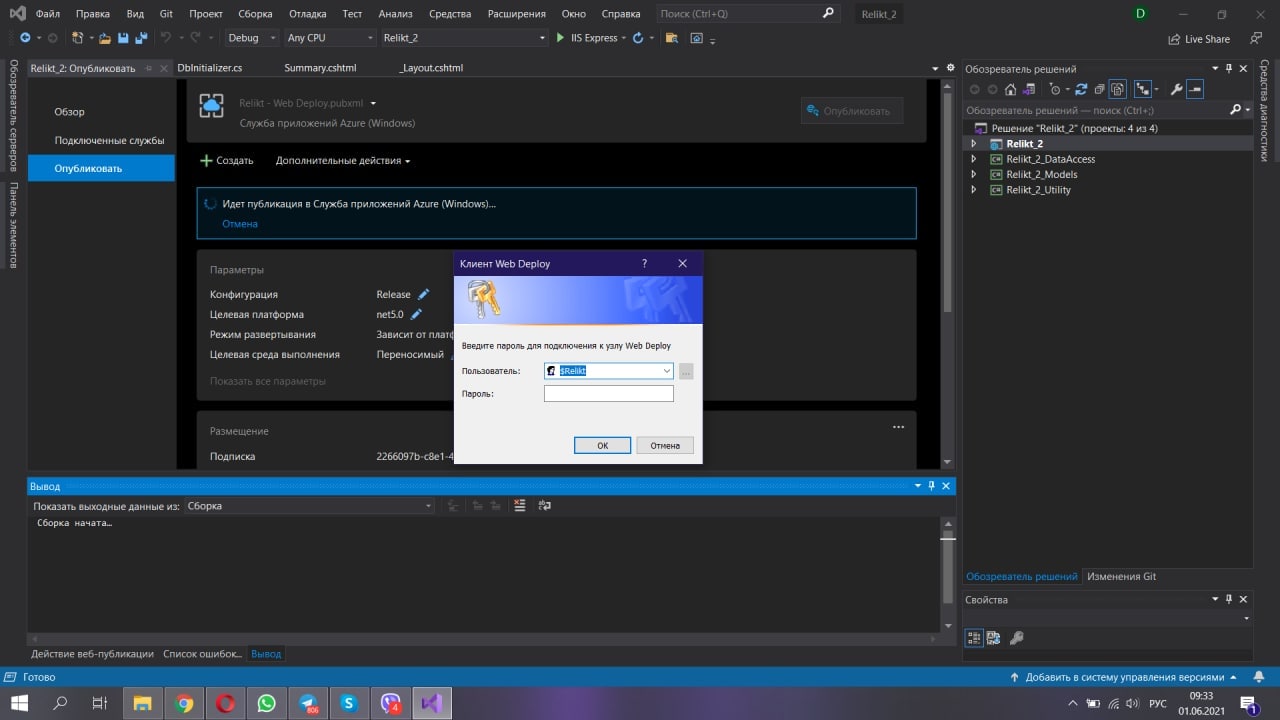Viewport: 1280px width, 720px height.
Task: Click the Open File folder icon
Action: click(x=104, y=38)
